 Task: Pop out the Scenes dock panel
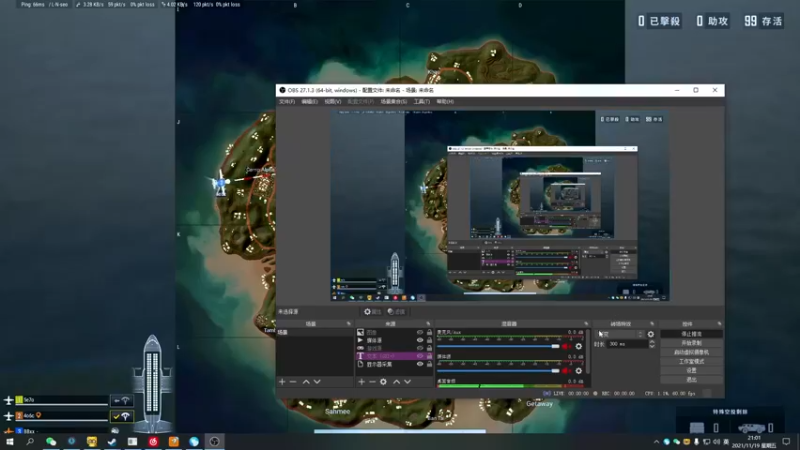(349, 323)
